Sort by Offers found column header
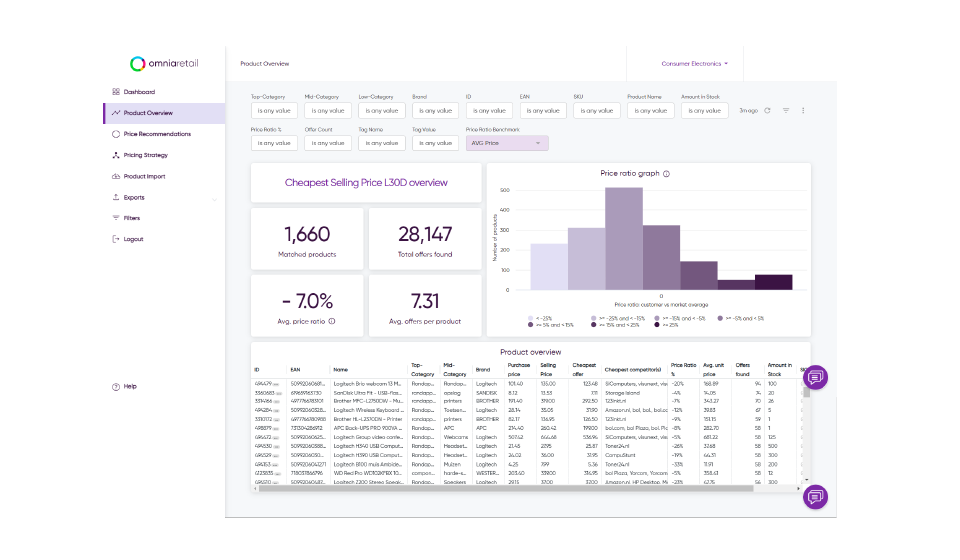 743,370
